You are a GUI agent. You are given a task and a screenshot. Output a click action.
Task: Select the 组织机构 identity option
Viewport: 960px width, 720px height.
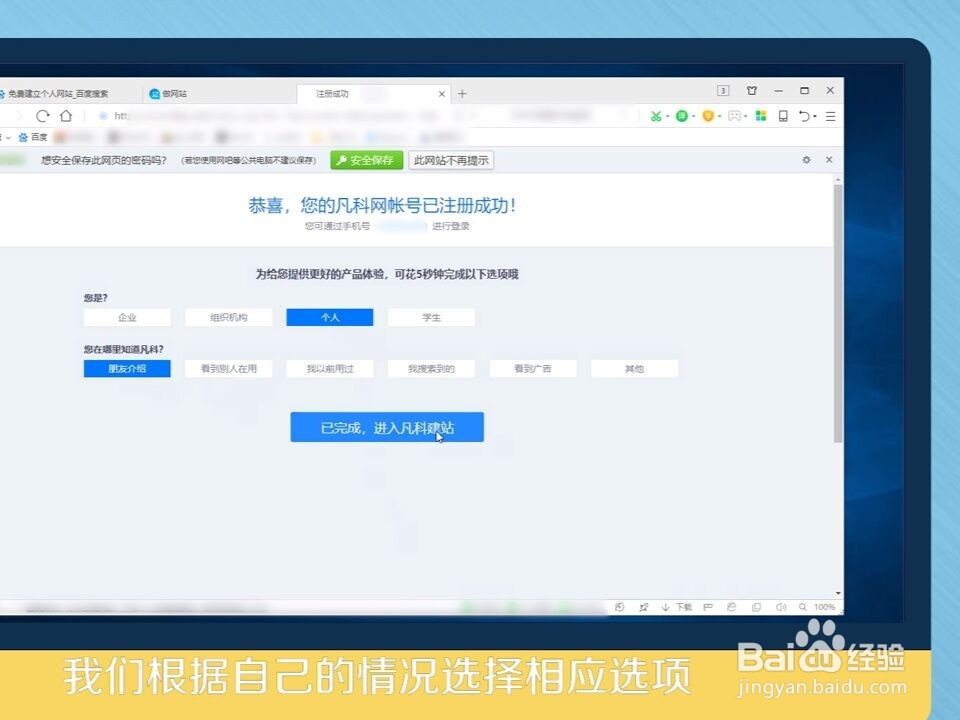click(x=228, y=317)
